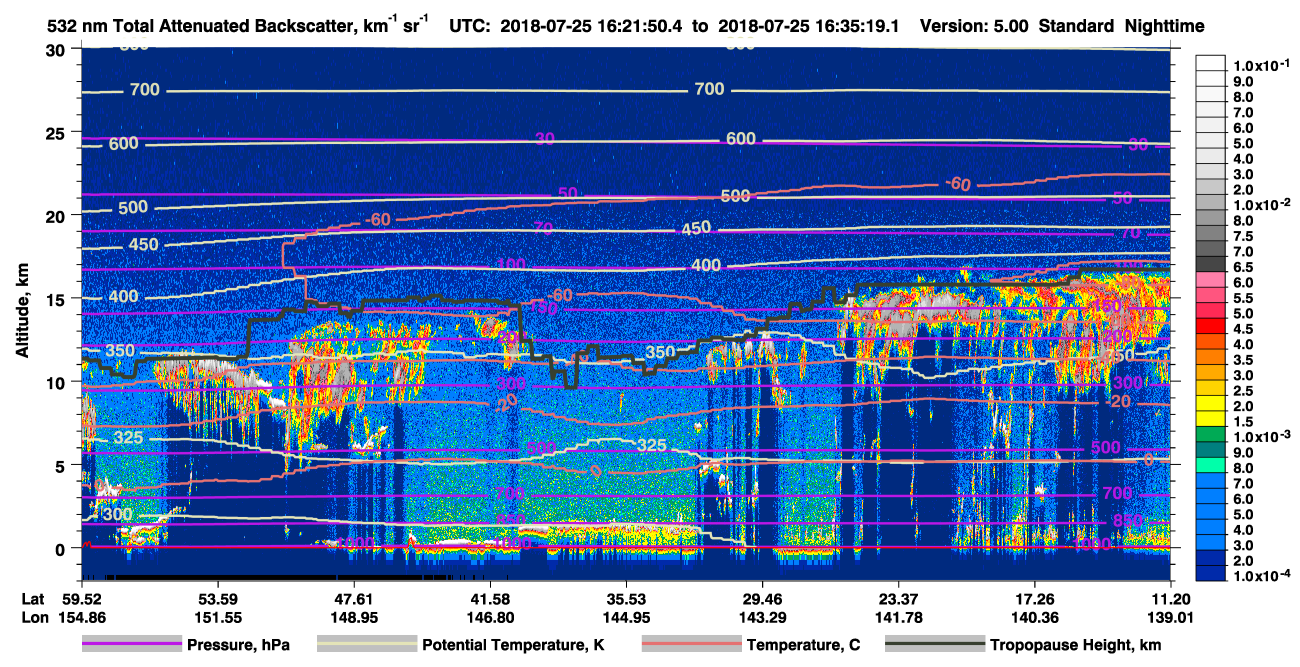Click the Potential Temperature, K legend label

pyautogui.click(x=513, y=645)
